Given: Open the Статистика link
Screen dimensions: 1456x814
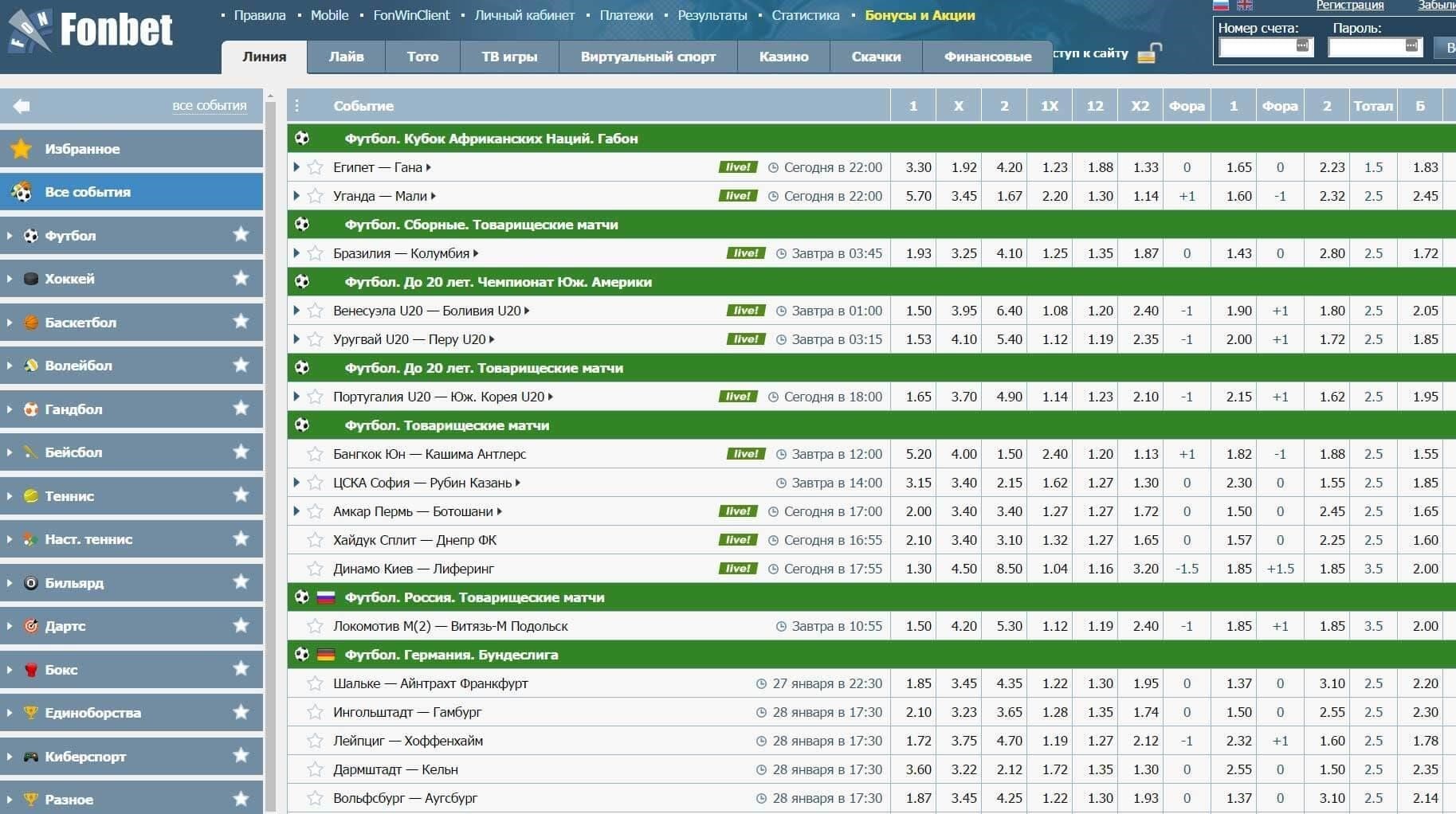Looking at the screenshot, I should 806,15.
